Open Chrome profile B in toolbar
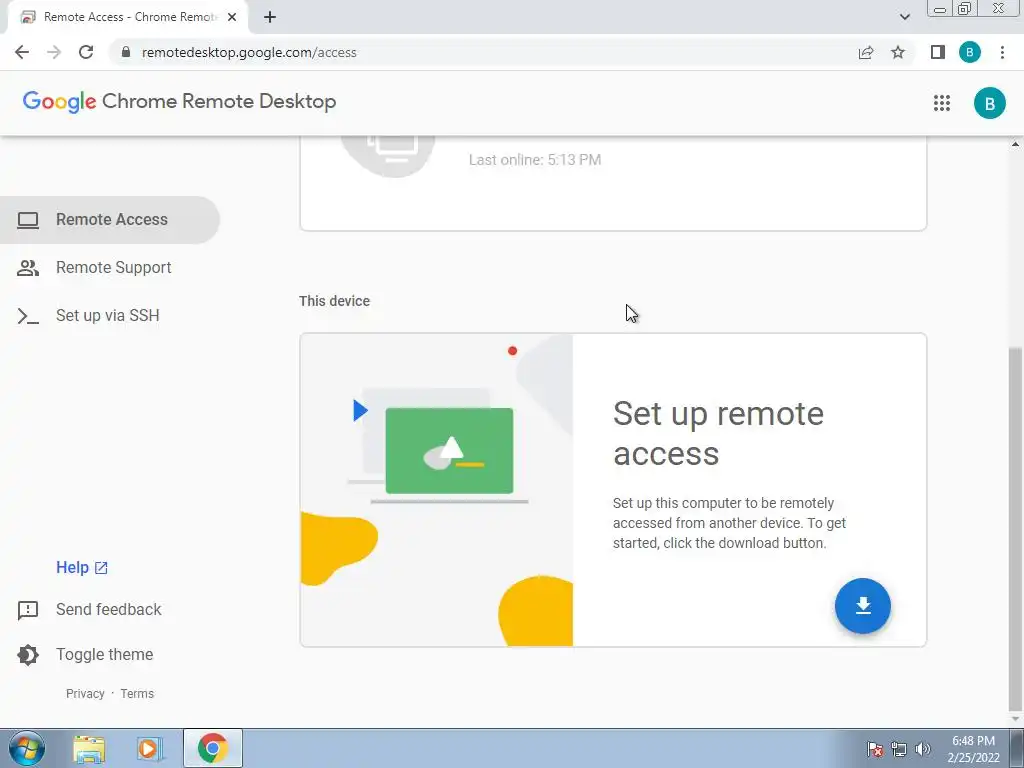 pos(970,52)
